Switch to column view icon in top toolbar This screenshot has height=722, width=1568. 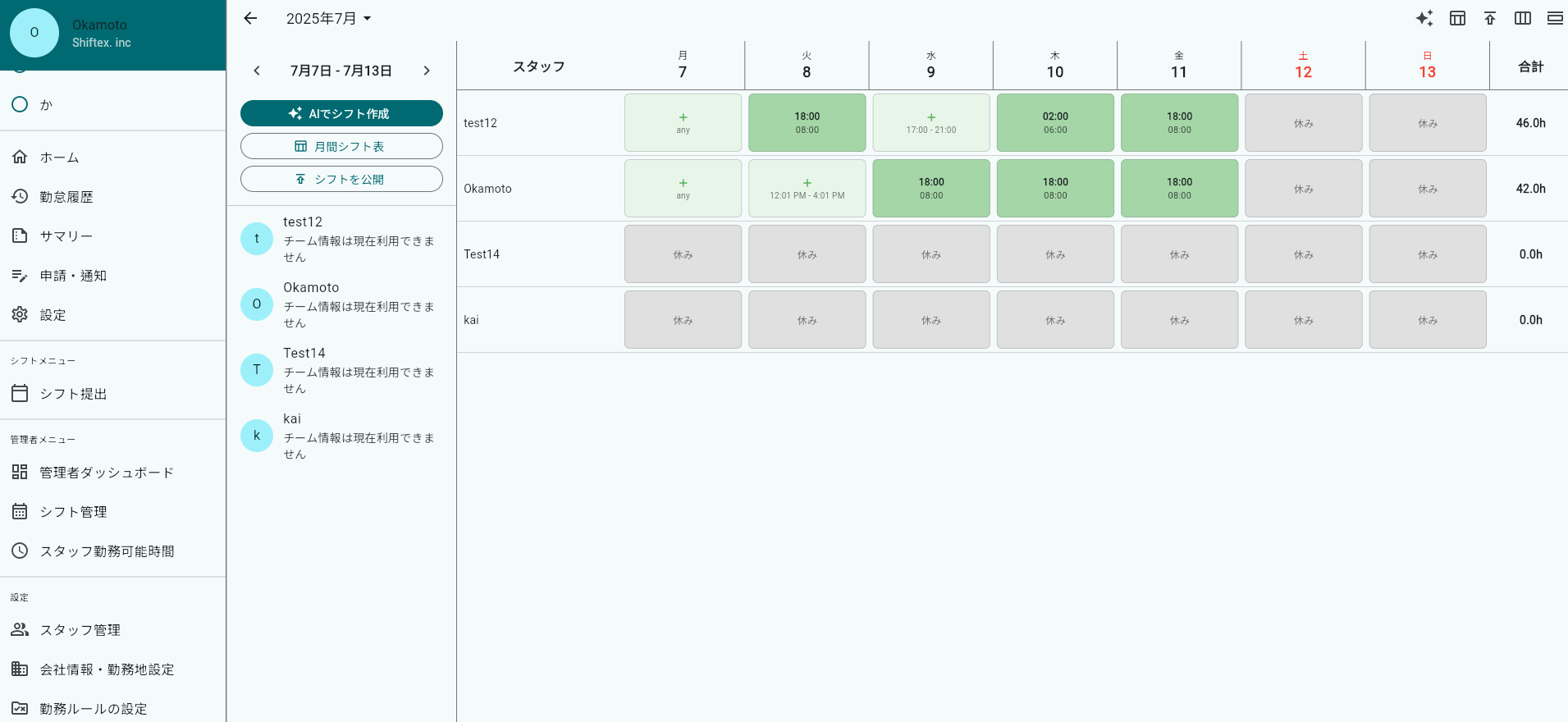point(1523,18)
